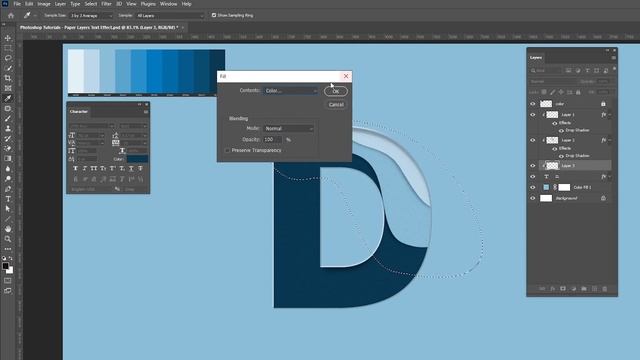640x360 pixels.
Task: Select the Hand tool
Action: pos(8,229)
